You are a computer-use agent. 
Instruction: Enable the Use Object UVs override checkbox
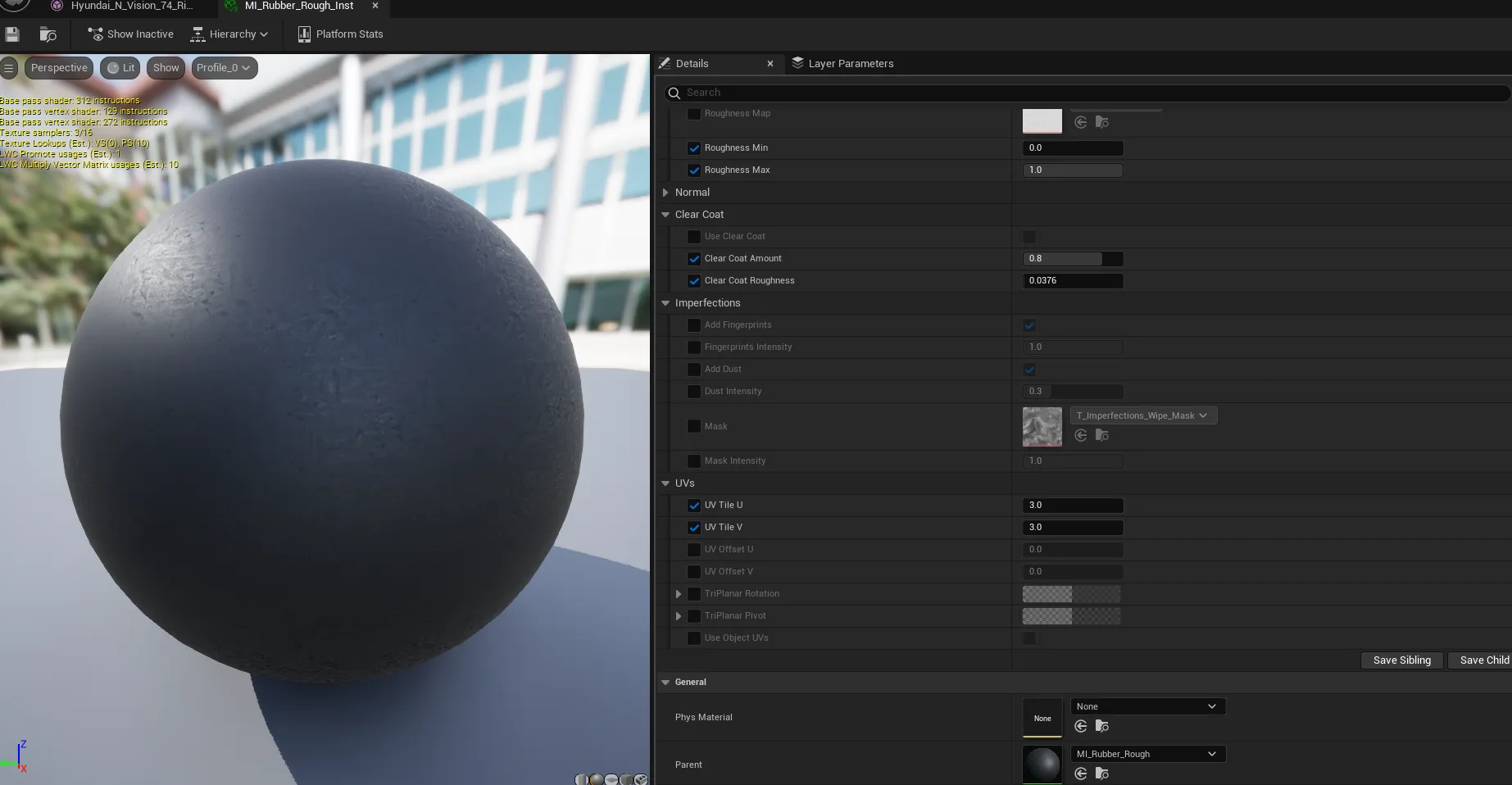pos(694,638)
